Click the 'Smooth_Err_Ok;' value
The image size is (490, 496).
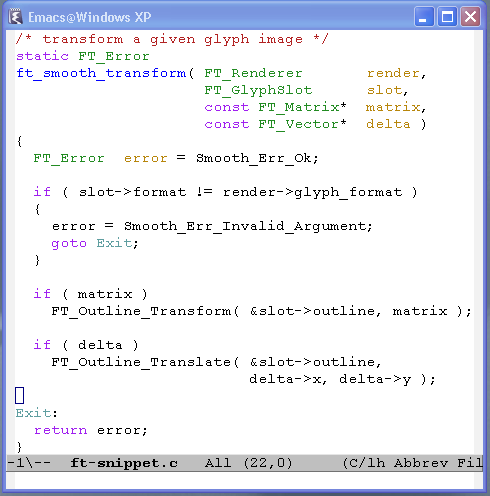coord(257,158)
